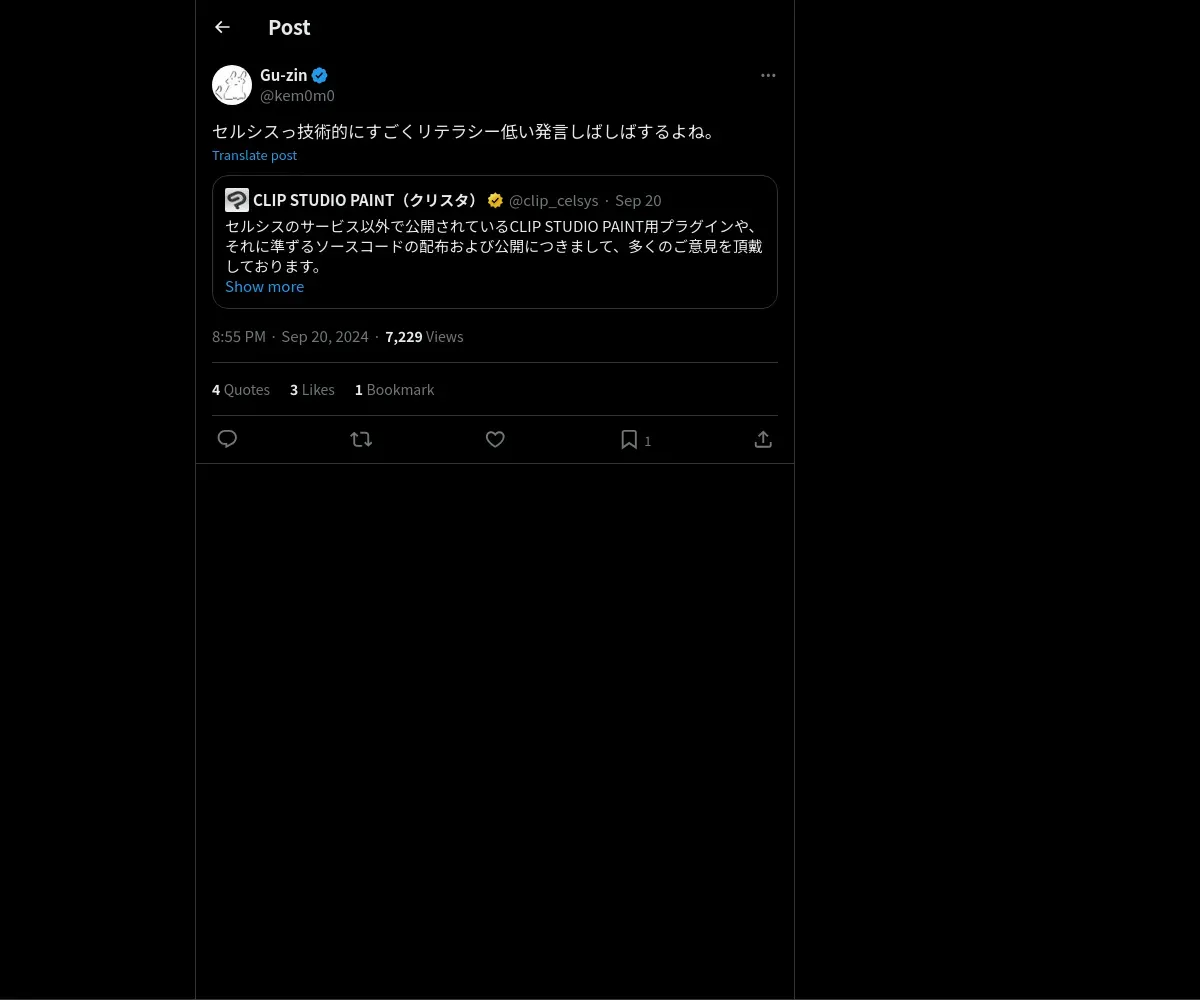Screen dimensions: 1200x1000
Task: Toggle the bookmark icon on the post
Action: click(x=629, y=439)
